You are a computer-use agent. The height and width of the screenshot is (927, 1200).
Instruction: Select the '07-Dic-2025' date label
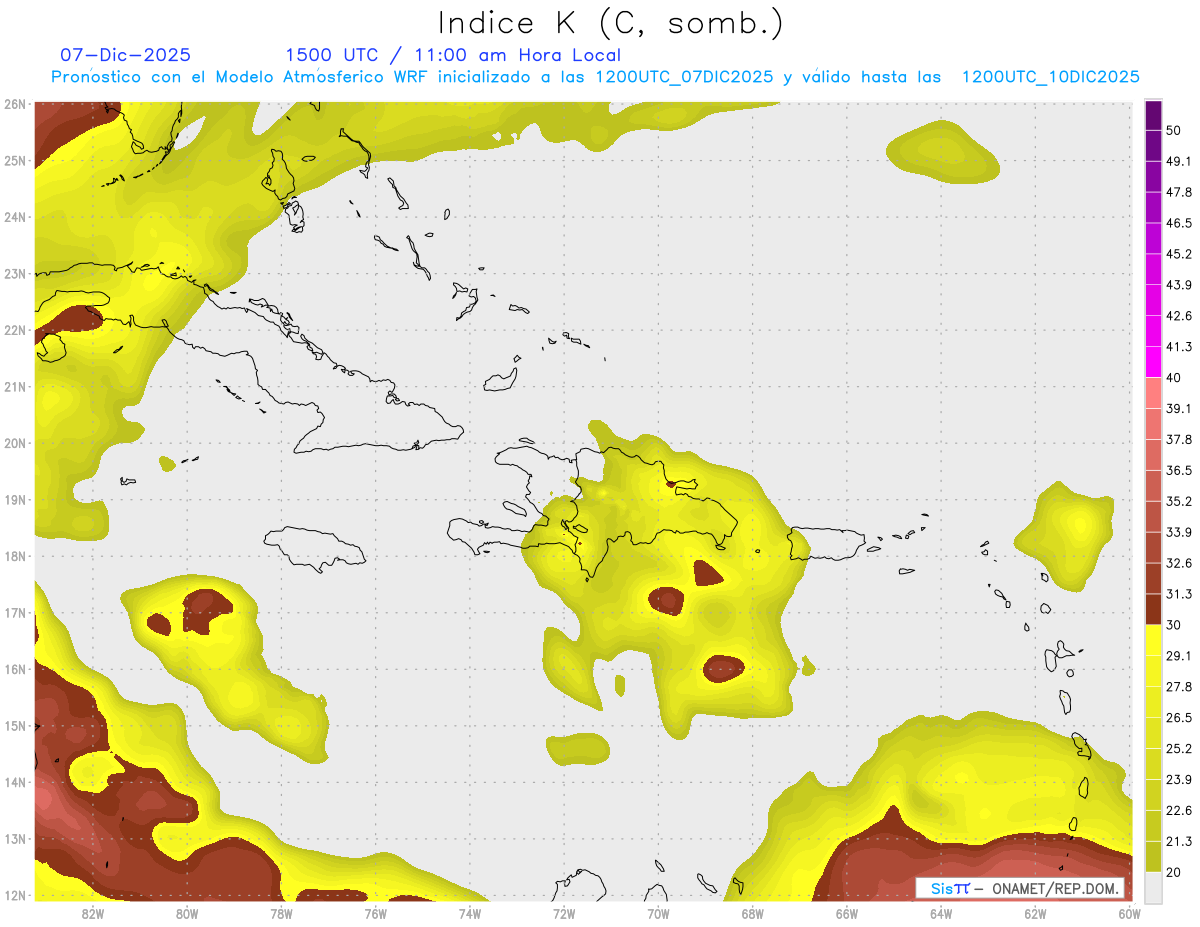coord(126,55)
